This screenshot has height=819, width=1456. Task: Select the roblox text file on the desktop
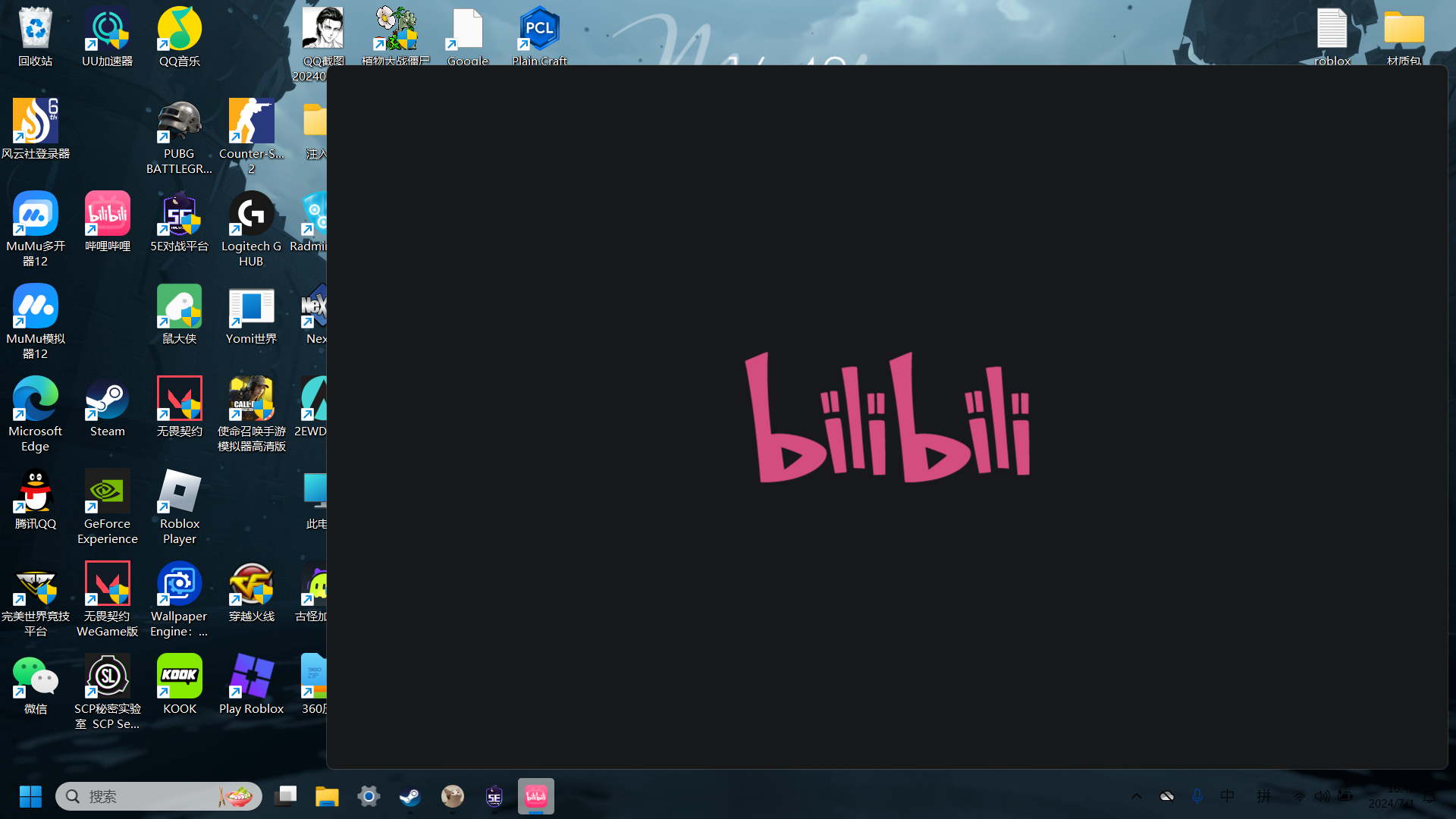(x=1332, y=36)
